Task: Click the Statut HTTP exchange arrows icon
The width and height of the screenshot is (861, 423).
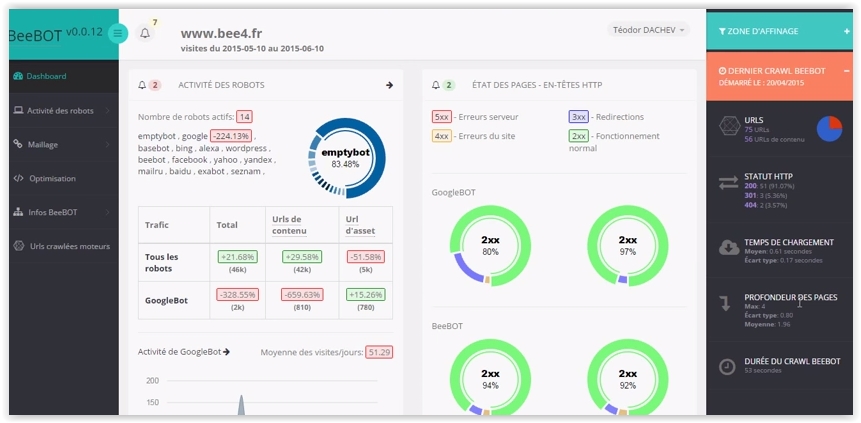Action: 729,183
